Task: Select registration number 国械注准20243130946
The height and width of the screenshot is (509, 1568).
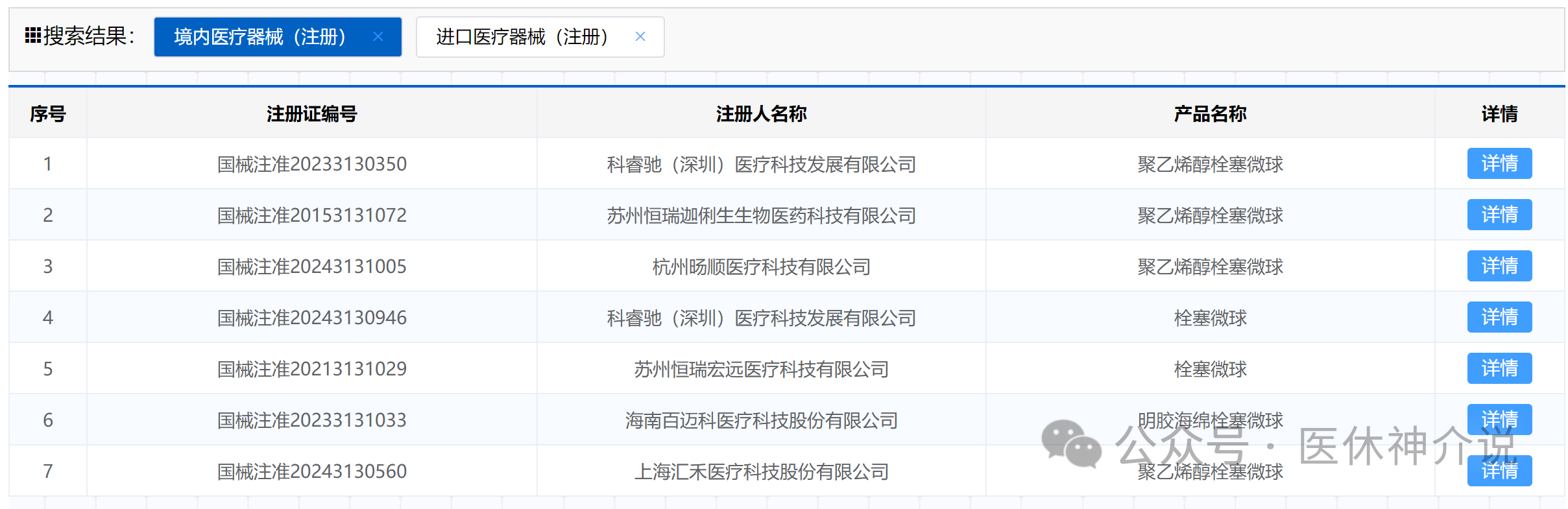Action: pos(312,318)
